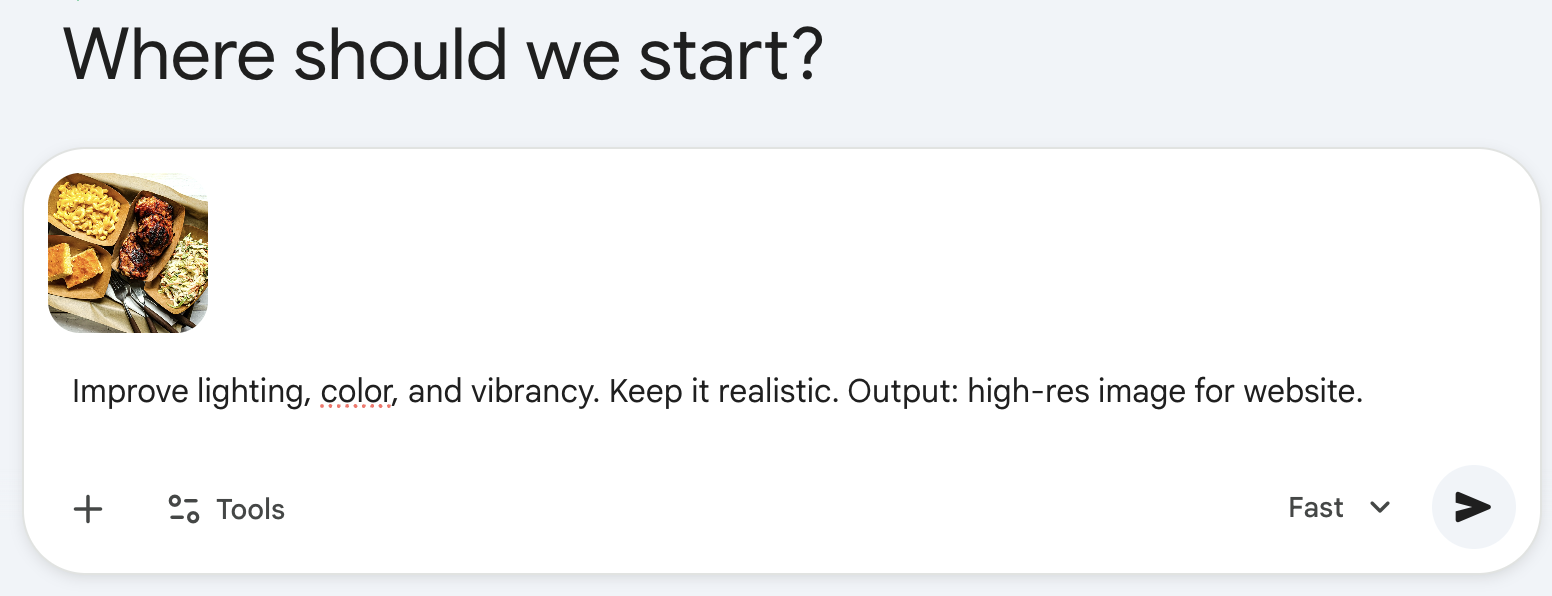Image resolution: width=1552 pixels, height=596 pixels.
Task: Click the plus icon to add files
Action: [x=88, y=509]
